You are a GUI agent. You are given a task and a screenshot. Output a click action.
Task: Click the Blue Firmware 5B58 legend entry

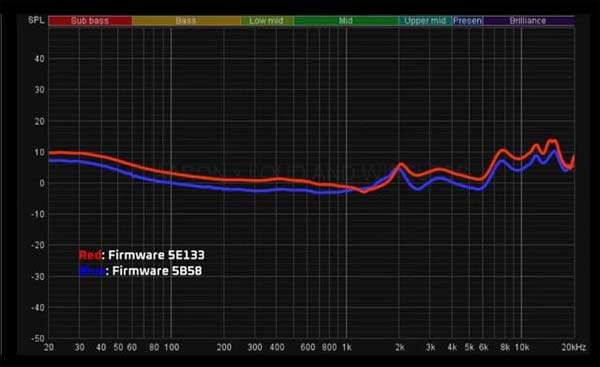140,271
